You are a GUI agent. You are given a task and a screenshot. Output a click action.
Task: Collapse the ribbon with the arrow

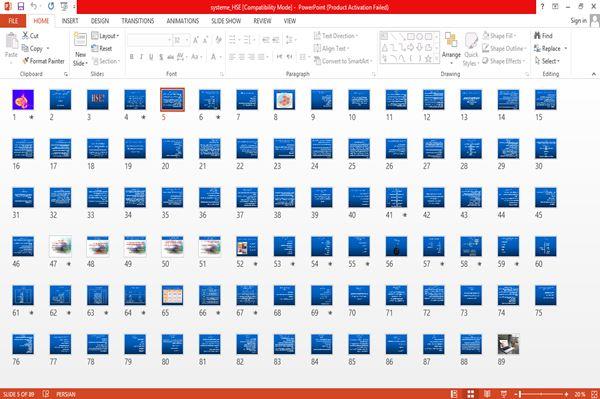593,74
